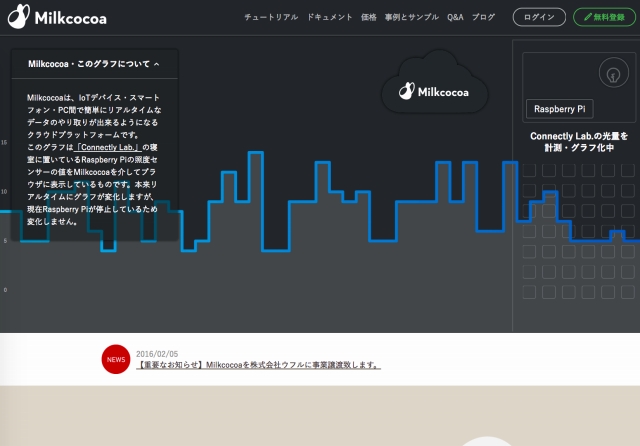Open the 重要なお知らせ news link
This screenshot has height=446, width=640.
(x=258, y=365)
